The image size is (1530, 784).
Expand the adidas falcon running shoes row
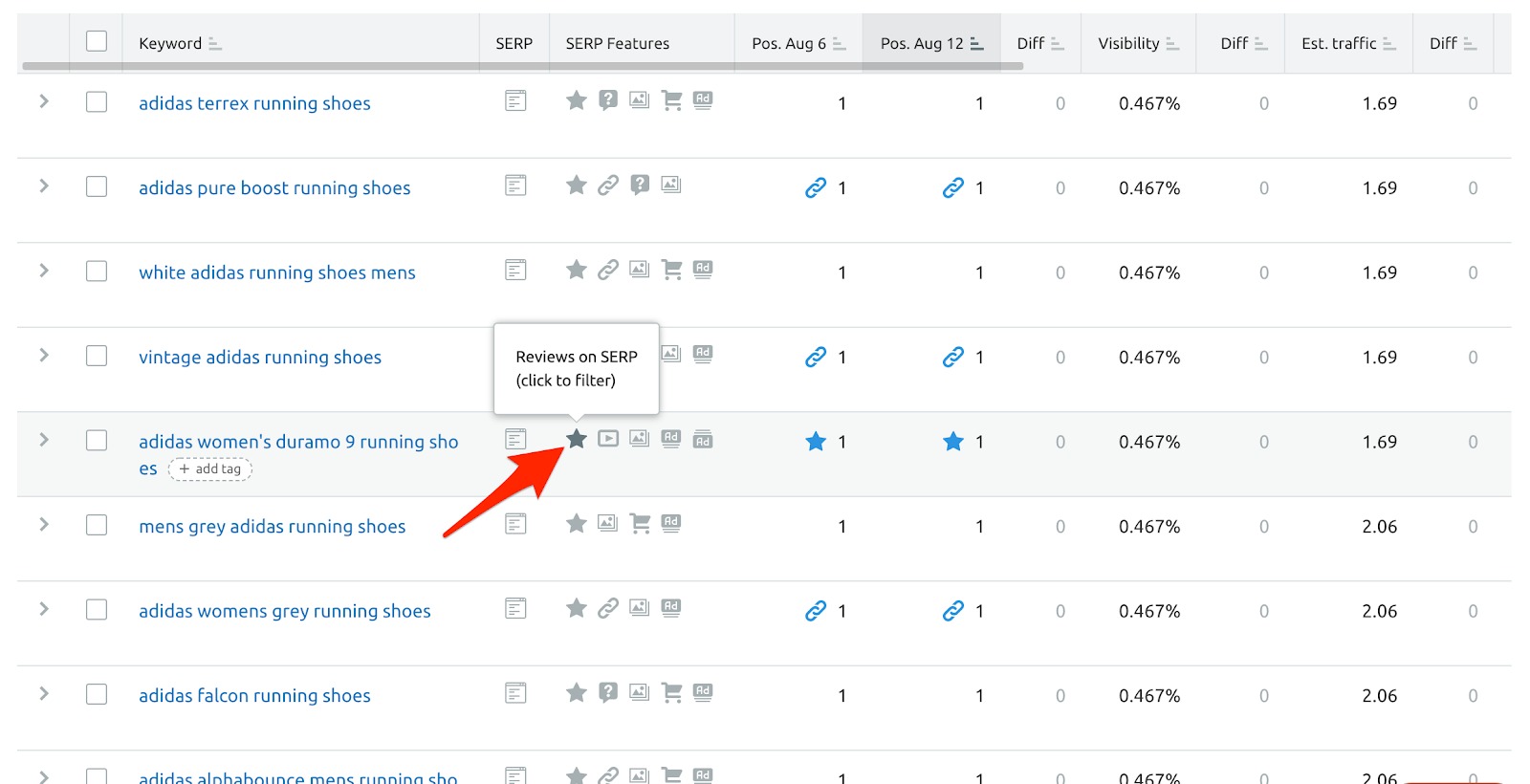coord(43,693)
